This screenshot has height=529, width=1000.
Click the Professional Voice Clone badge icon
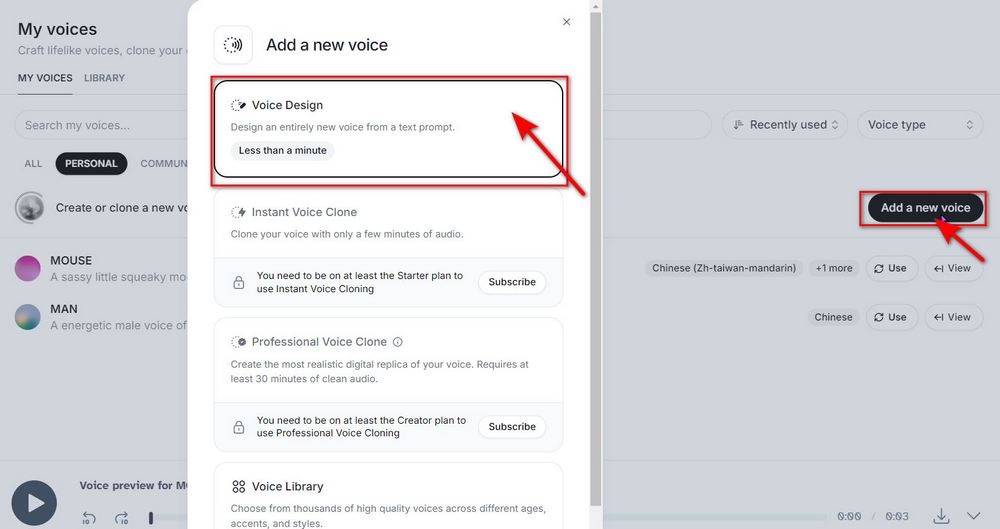pos(239,342)
